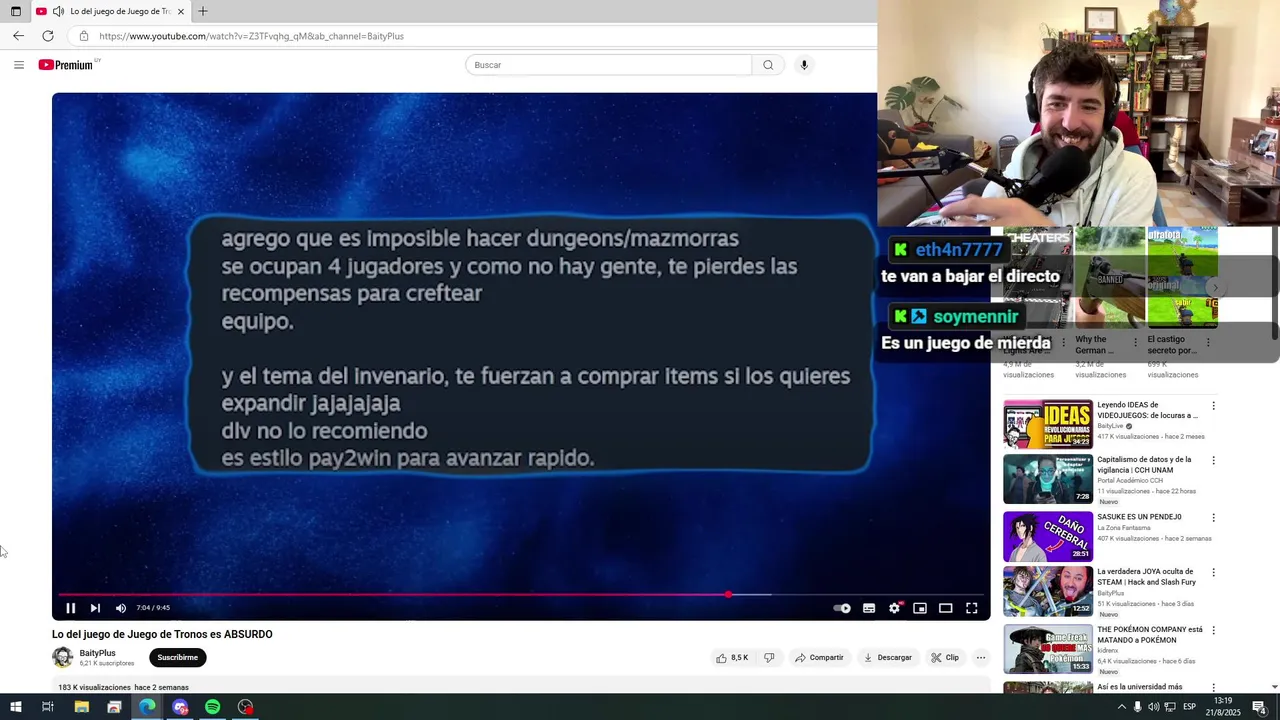Like the video with thumbs up 8,5 K

pos(732,657)
